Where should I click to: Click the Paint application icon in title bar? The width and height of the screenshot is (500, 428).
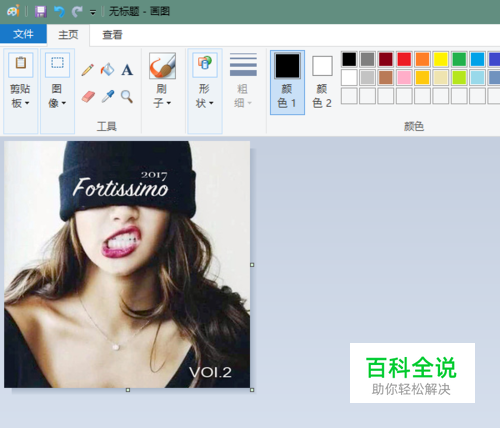point(13,12)
